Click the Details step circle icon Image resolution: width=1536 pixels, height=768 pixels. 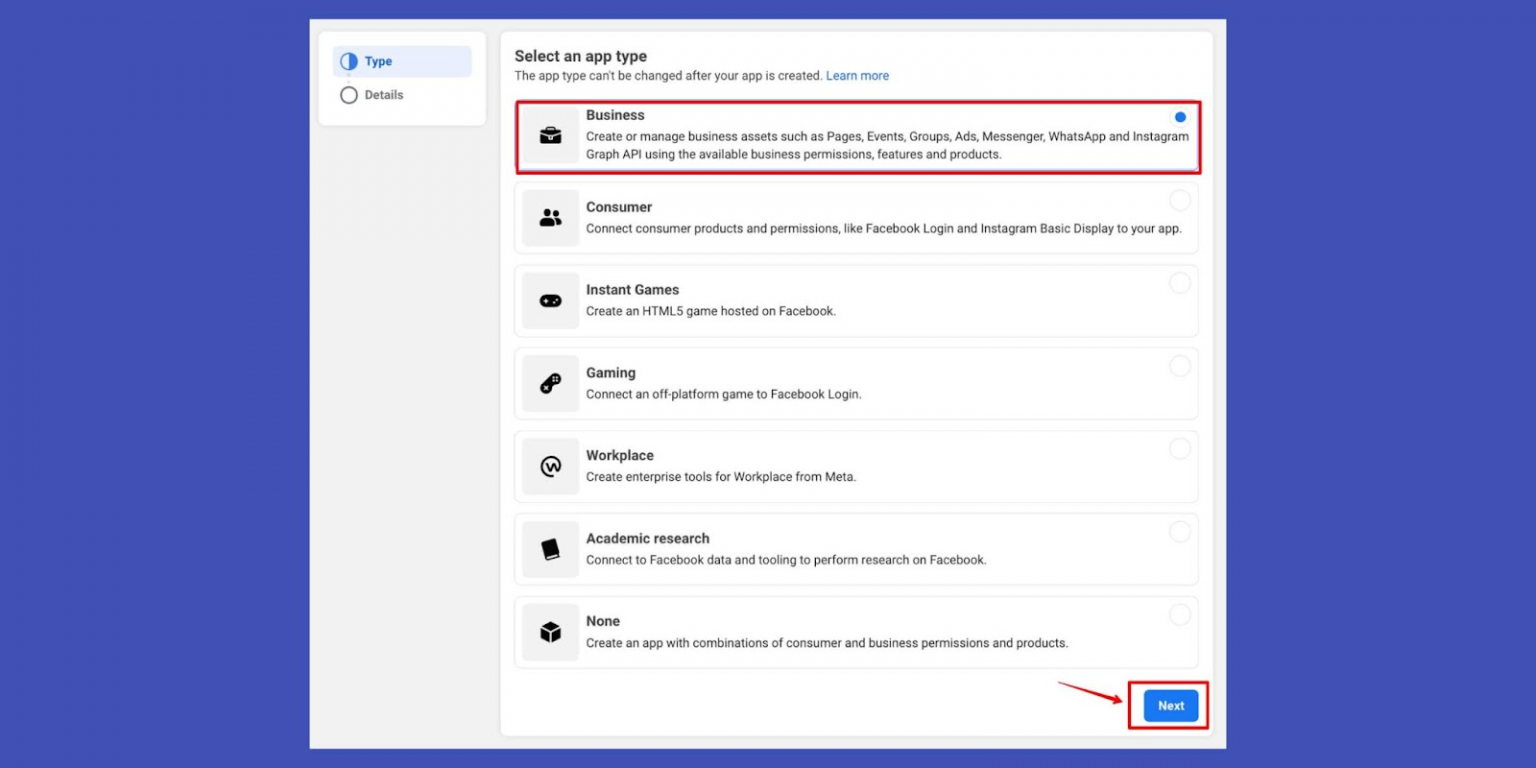pos(348,94)
